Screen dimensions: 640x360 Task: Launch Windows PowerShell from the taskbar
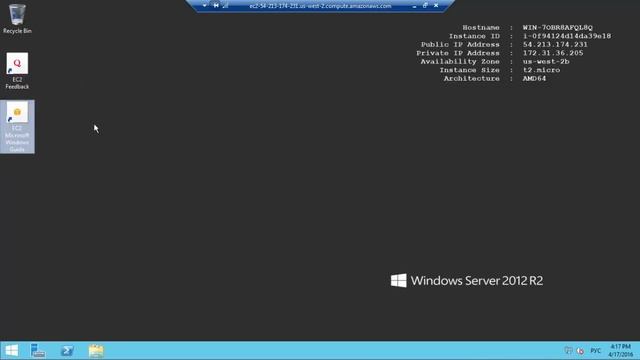67,351
